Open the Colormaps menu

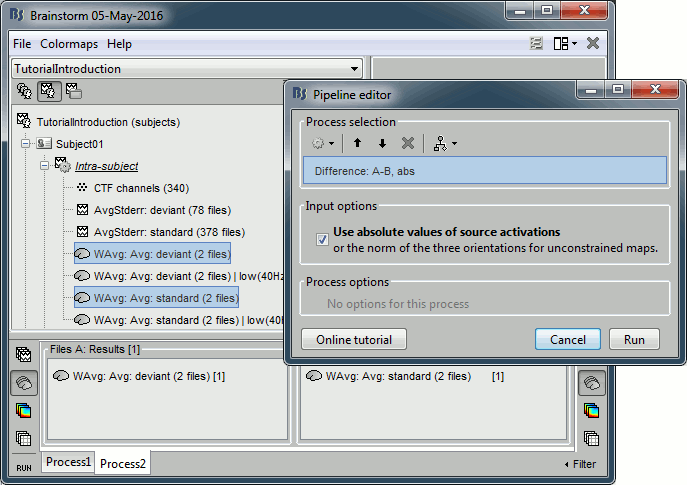[x=69, y=45]
